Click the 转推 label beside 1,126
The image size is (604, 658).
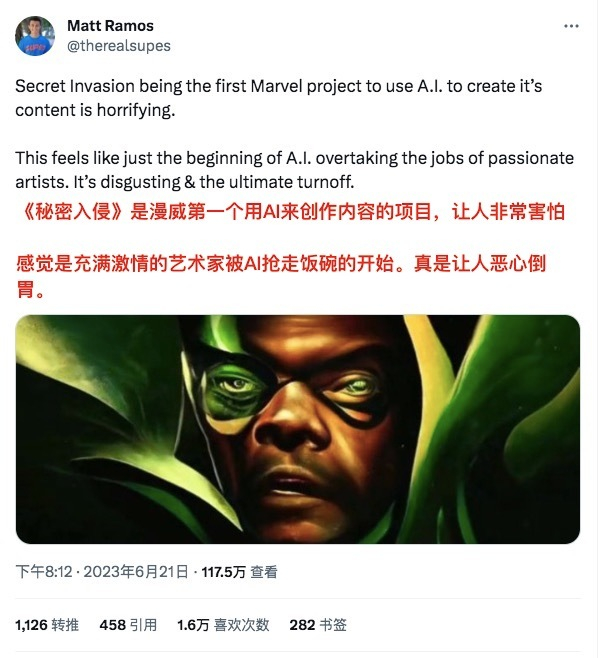click(65, 625)
